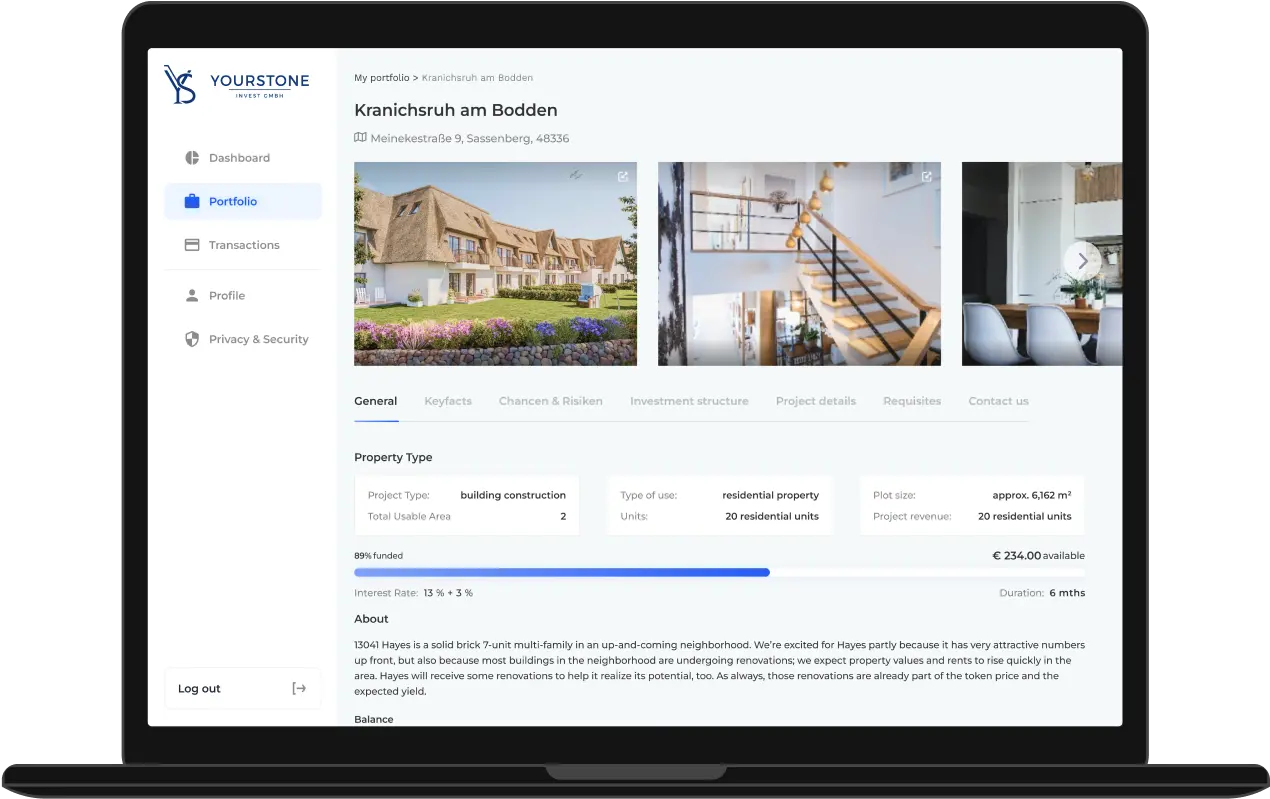Advance the image carousel with the right chevron
This screenshot has width=1270, height=799.
pyautogui.click(x=1082, y=260)
